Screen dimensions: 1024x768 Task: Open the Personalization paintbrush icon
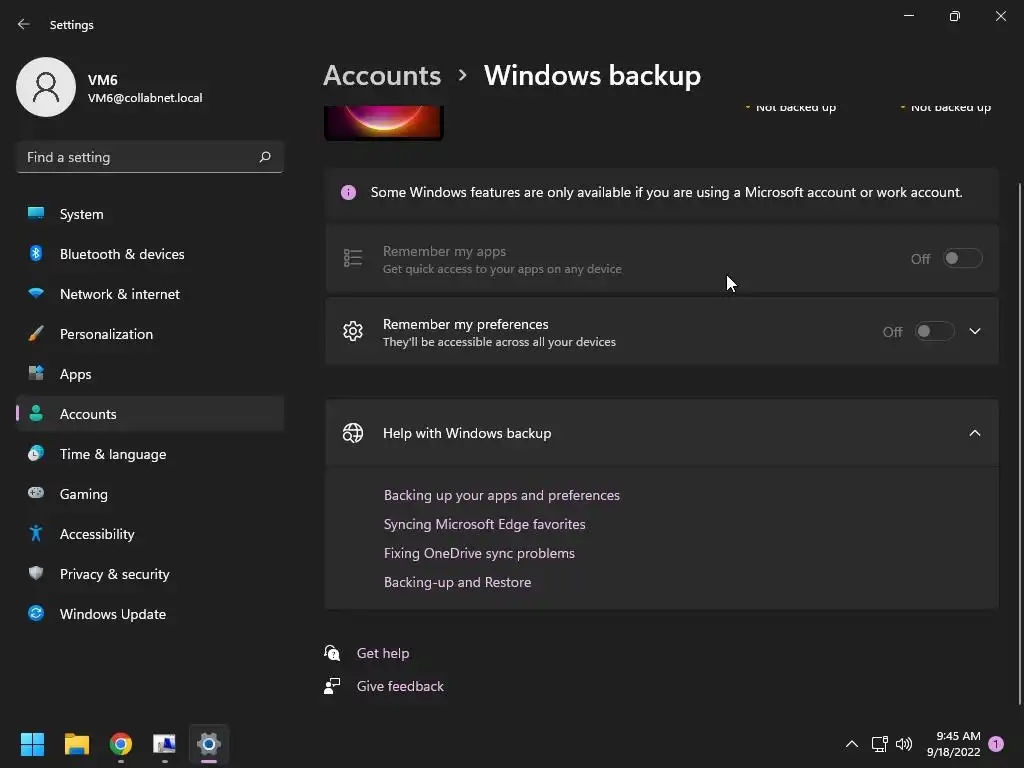(x=36, y=334)
